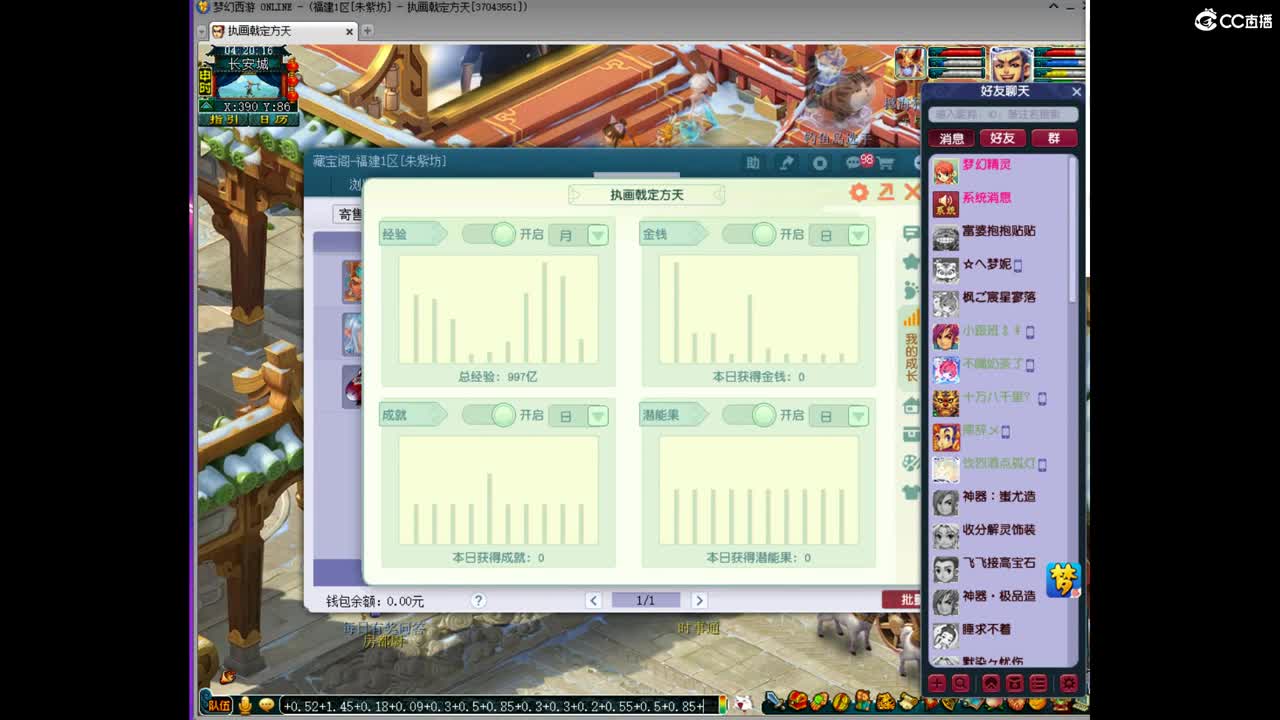Toggle the 成就 chart switch
This screenshot has height=720, width=1280.
coord(490,415)
